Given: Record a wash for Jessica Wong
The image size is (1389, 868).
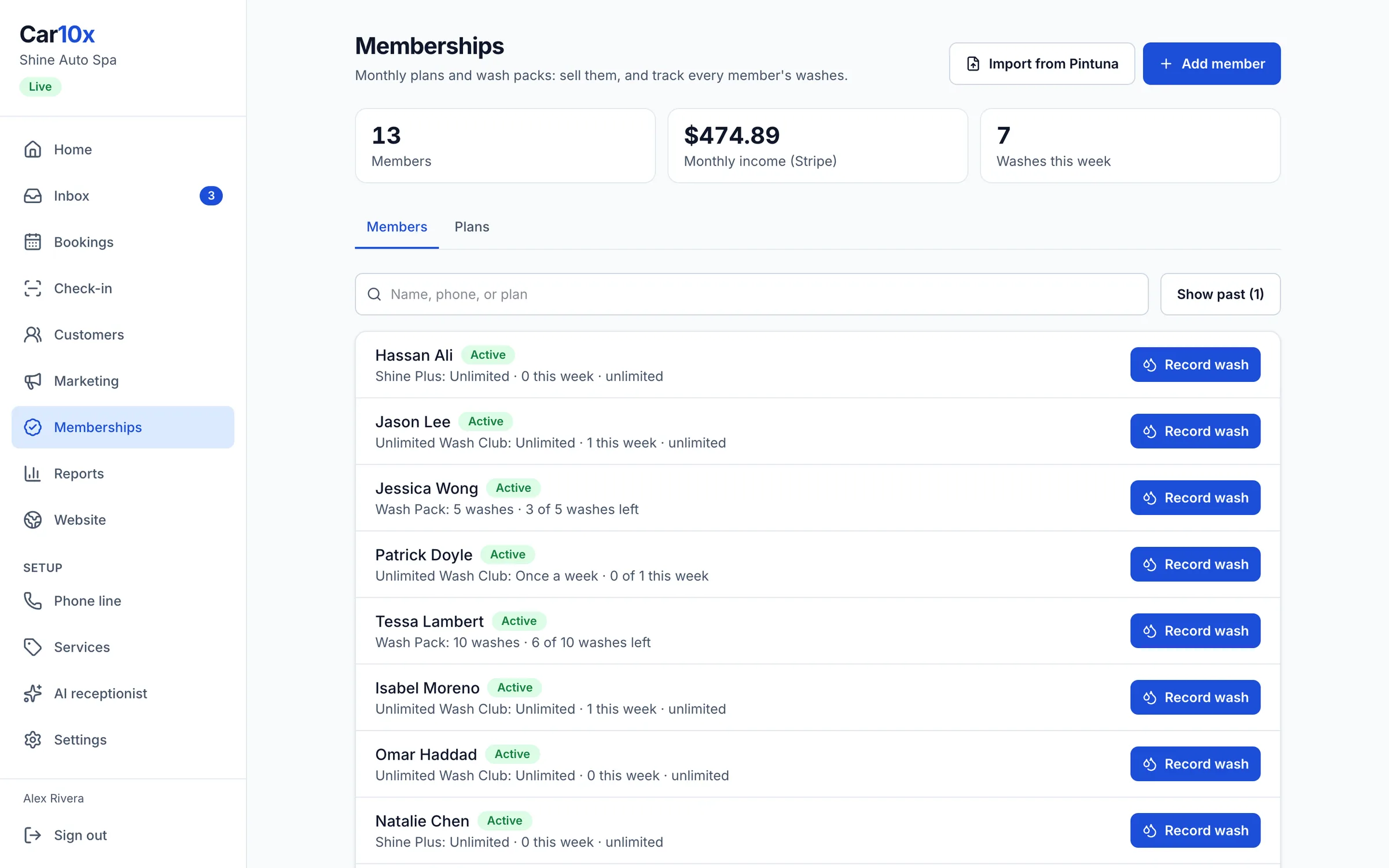Looking at the screenshot, I should (1195, 498).
